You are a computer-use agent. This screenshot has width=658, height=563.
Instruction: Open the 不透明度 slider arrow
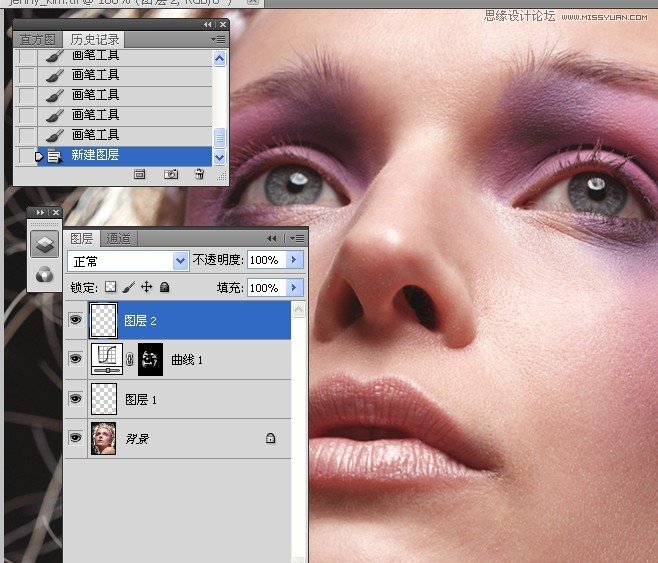pos(294,260)
